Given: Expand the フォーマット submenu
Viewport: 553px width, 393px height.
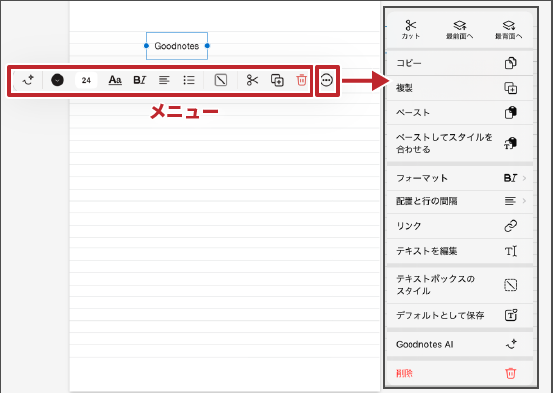Looking at the screenshot, I should pos(460,178).
